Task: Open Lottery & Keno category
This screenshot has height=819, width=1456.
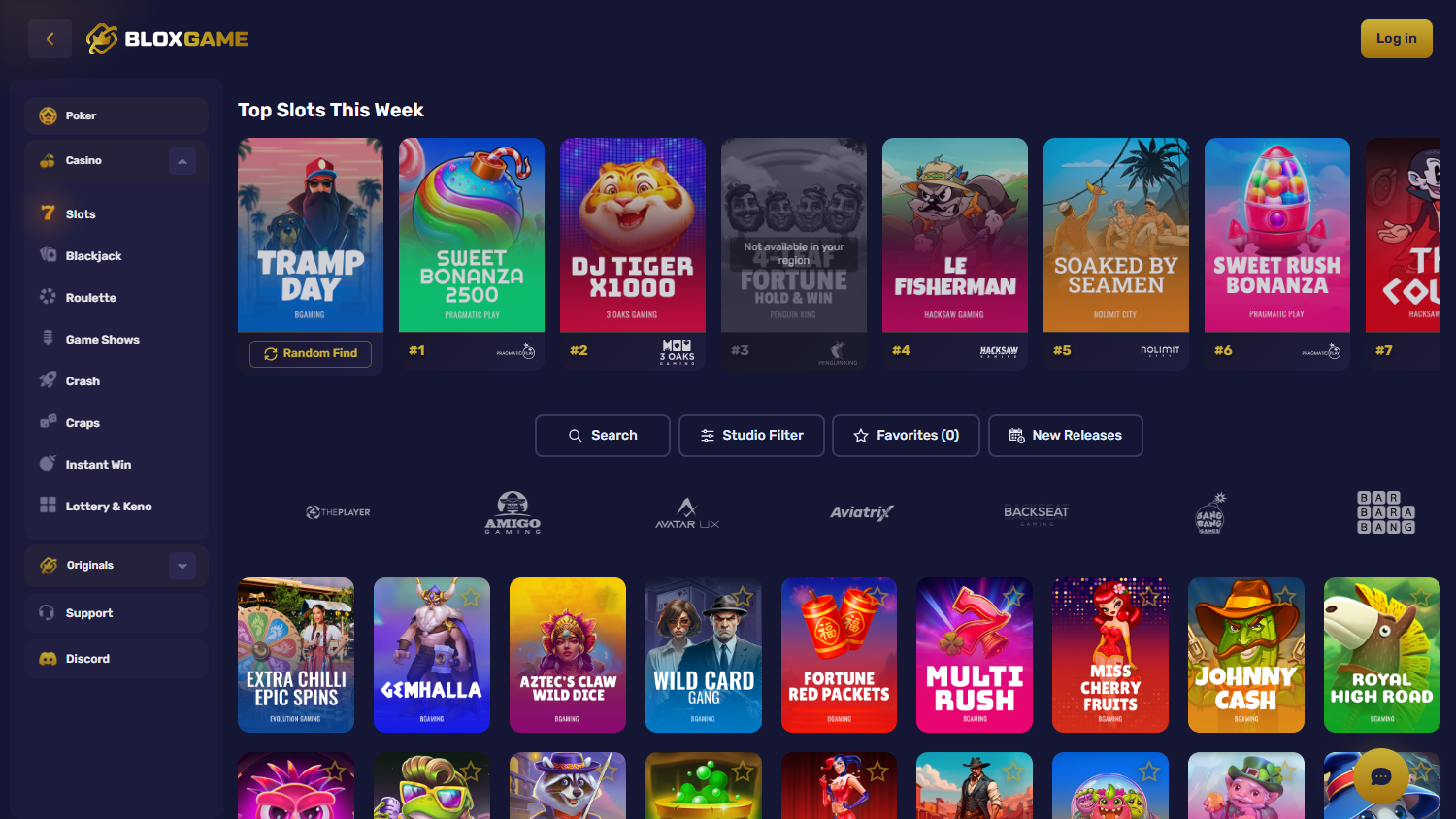Action: tap(116, 506)
